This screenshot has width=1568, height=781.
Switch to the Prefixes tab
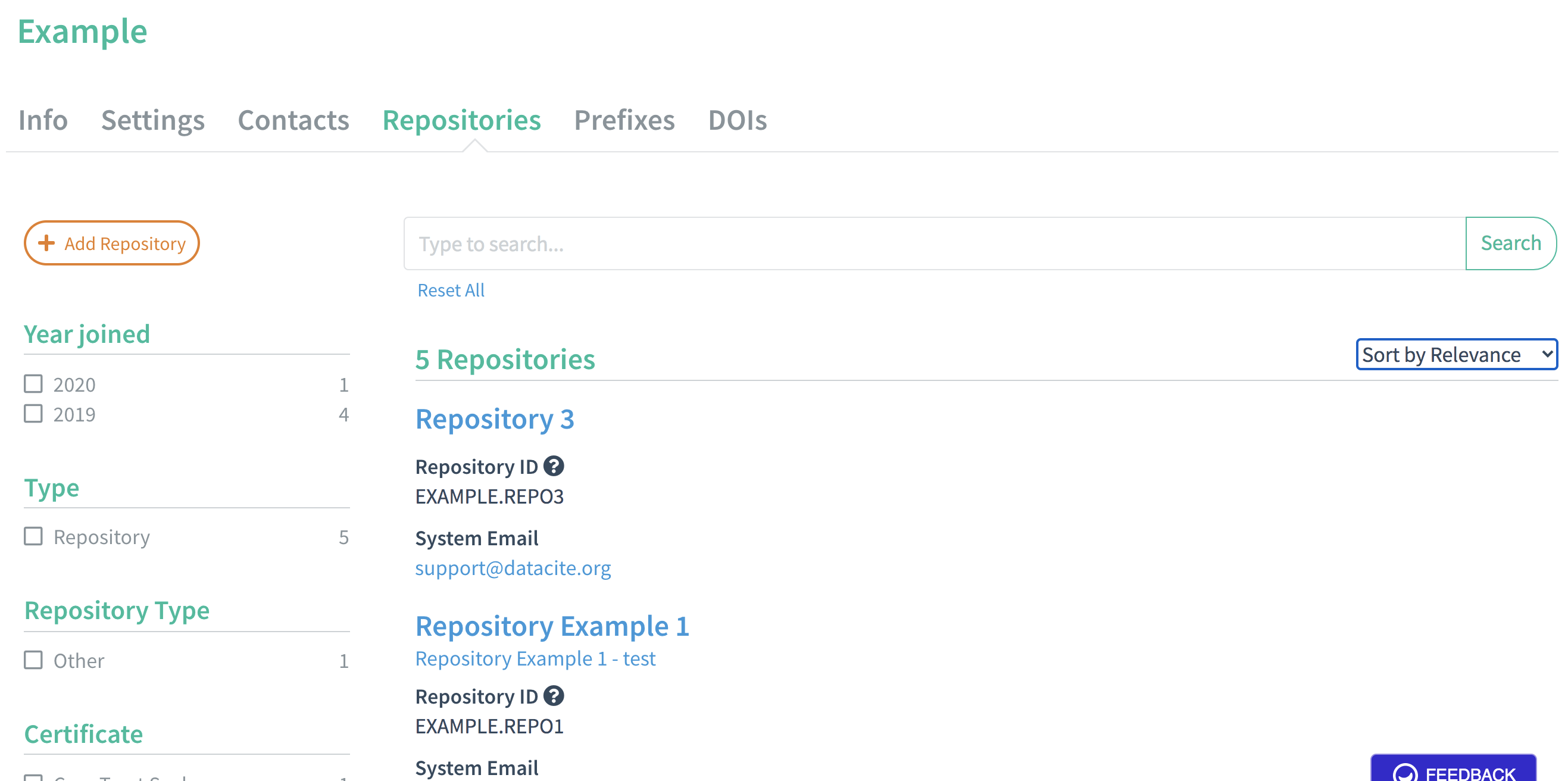(624, 120)
